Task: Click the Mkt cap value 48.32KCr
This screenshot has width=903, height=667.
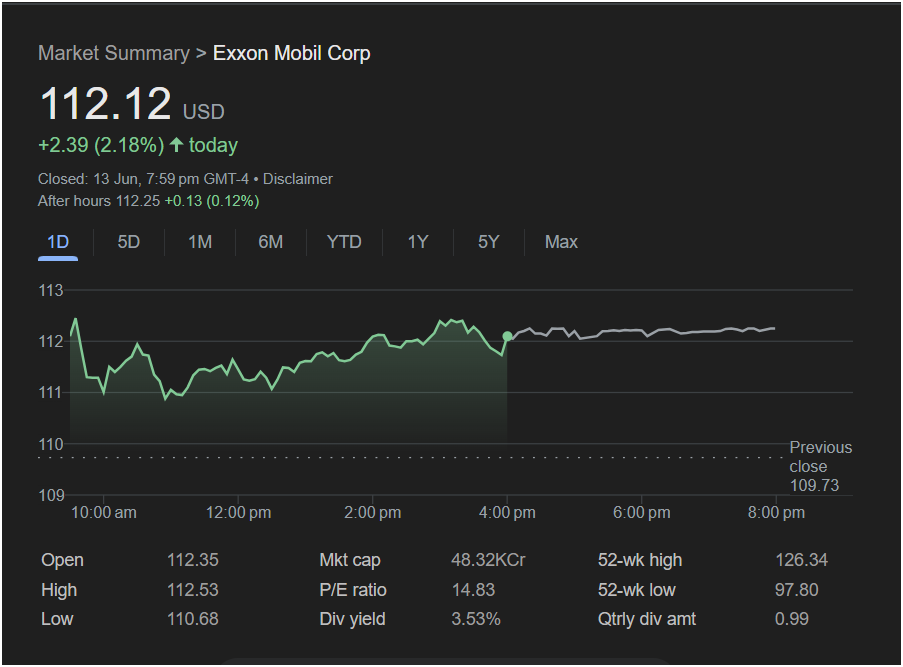Action: [488, 560]
